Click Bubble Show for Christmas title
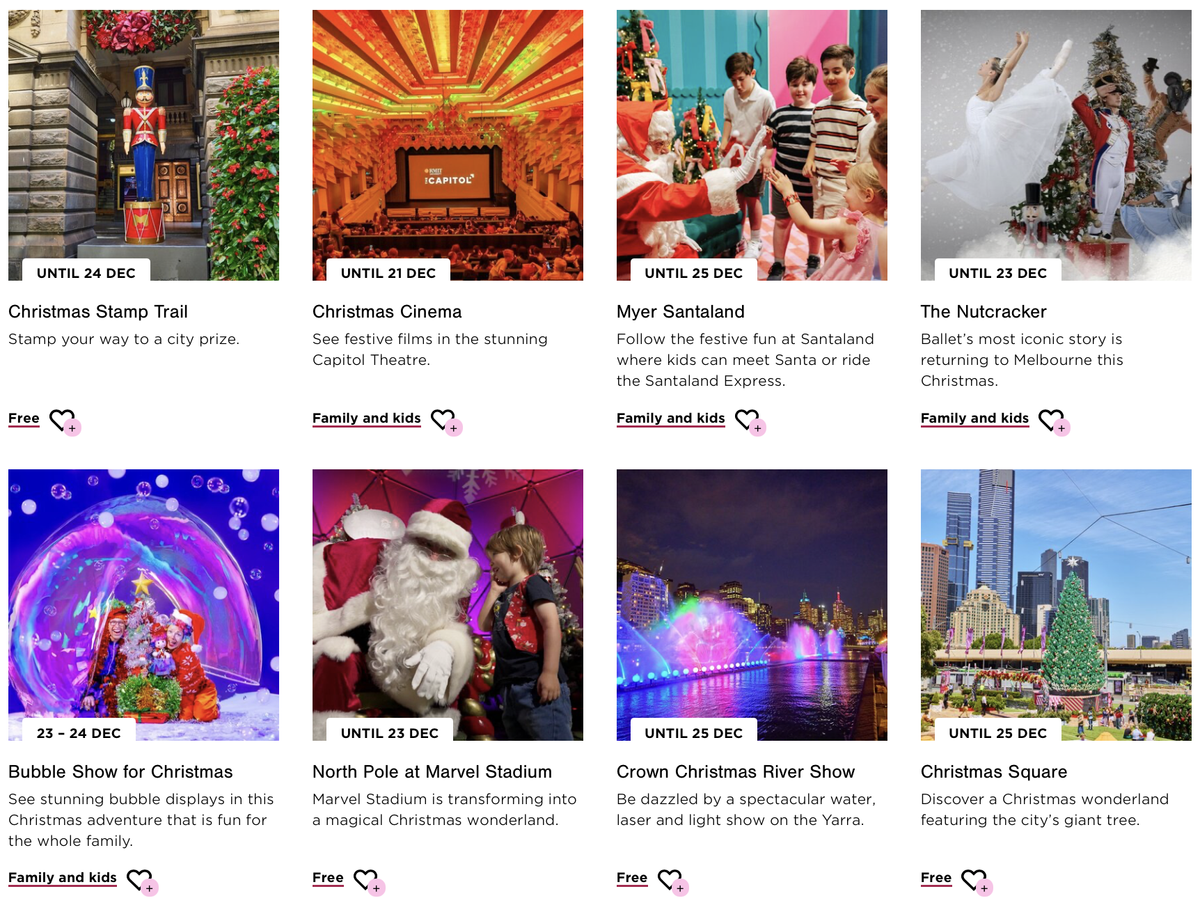The height and width of the screenshot is (908, 1200). (121, 772)
